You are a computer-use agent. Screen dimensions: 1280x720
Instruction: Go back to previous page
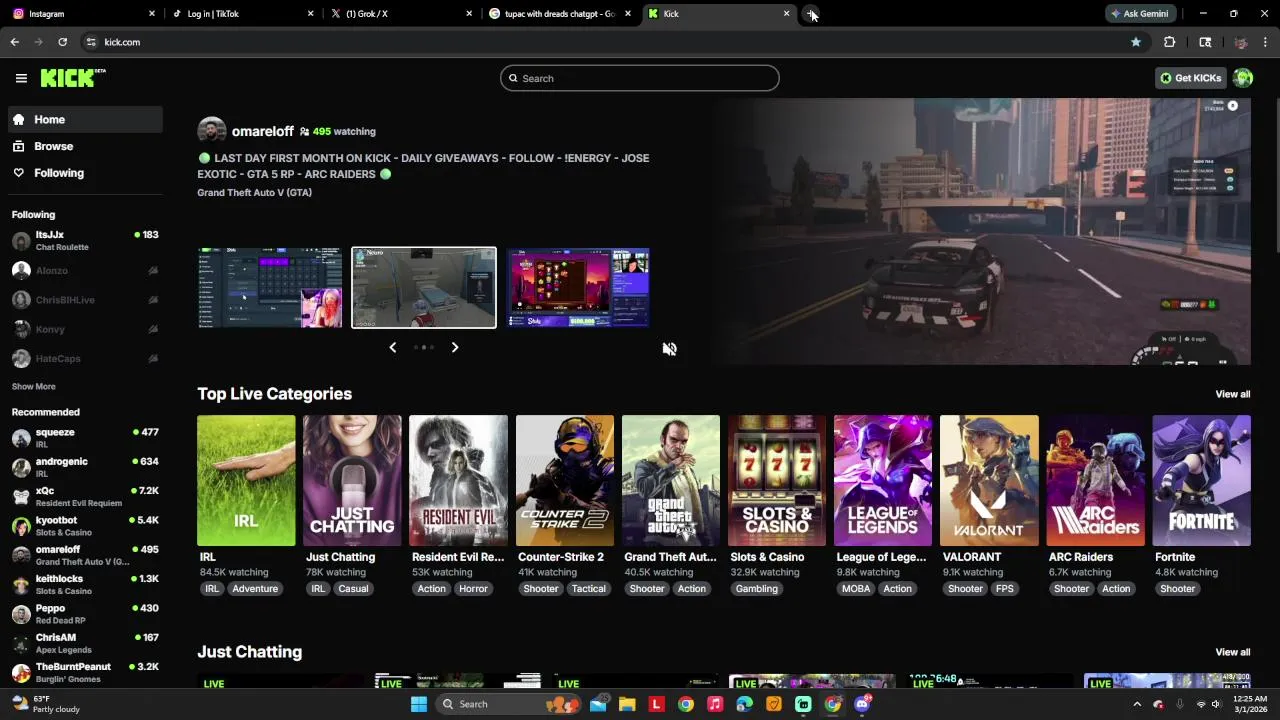[x=14, y=42]
